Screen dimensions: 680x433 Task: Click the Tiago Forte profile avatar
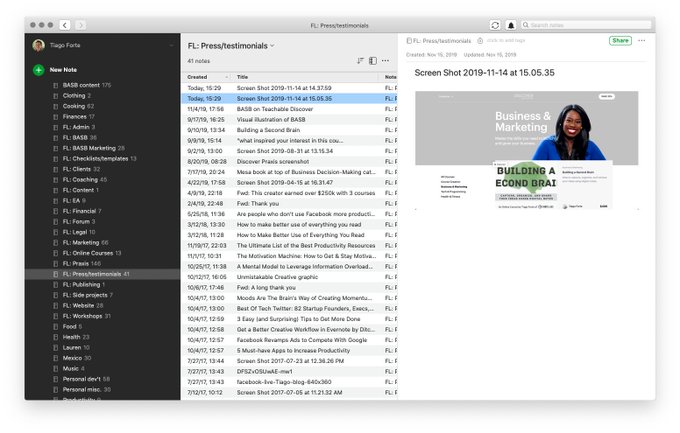click(39, 45)
